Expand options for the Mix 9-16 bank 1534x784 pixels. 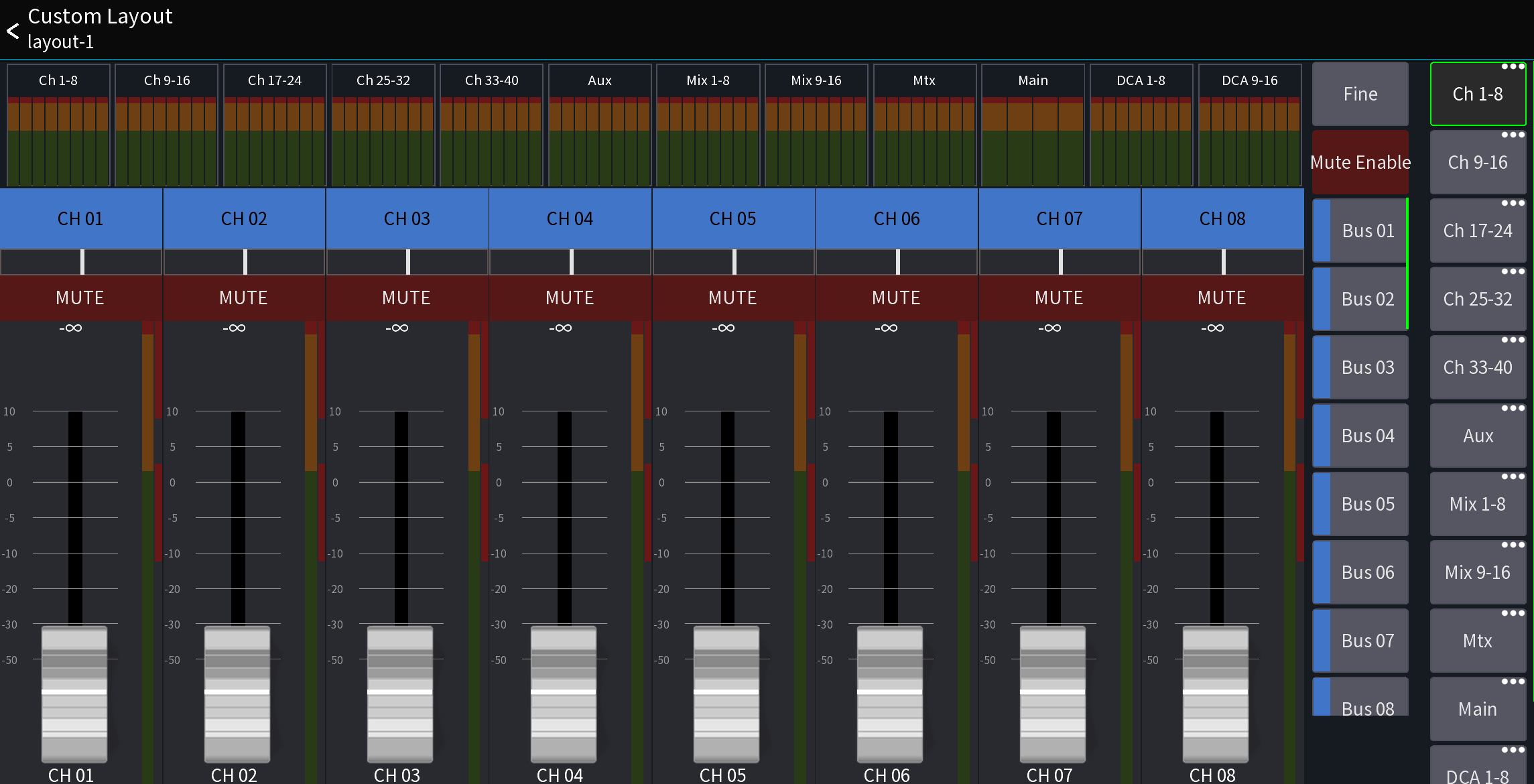click(x=1513, y=544)
